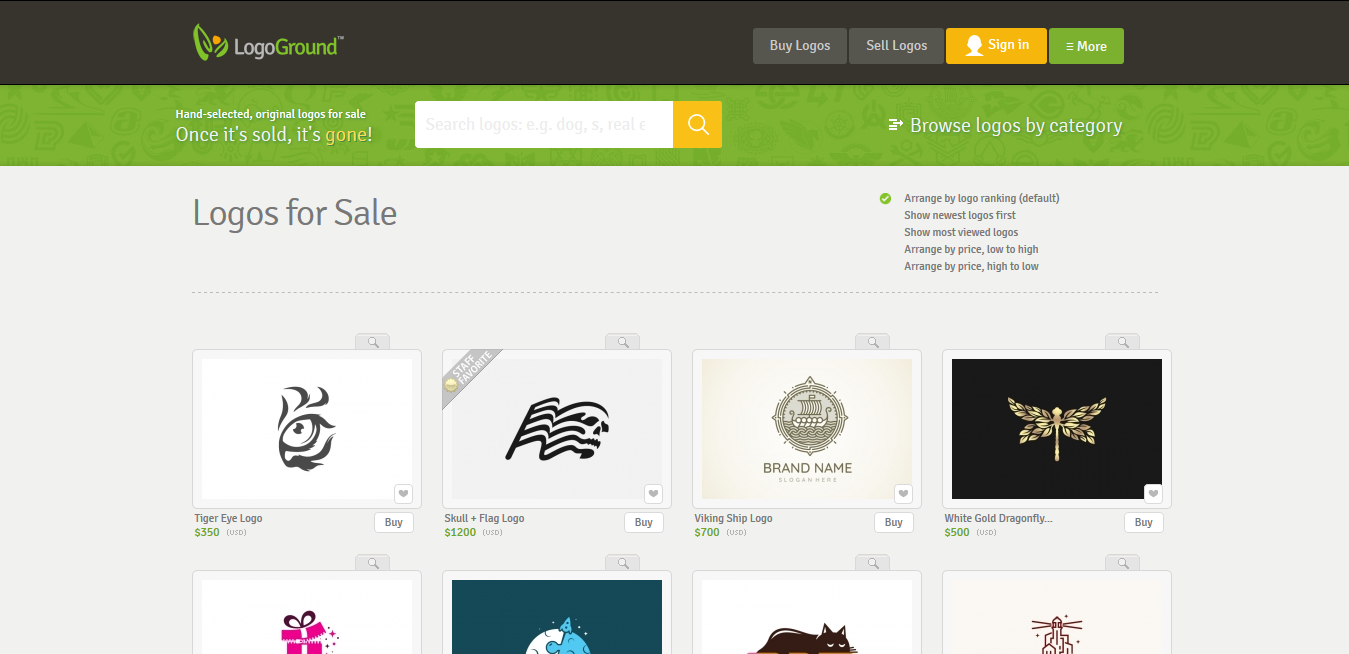Focus the Search logos input field

pyautogui.click(x=544, y=124)
